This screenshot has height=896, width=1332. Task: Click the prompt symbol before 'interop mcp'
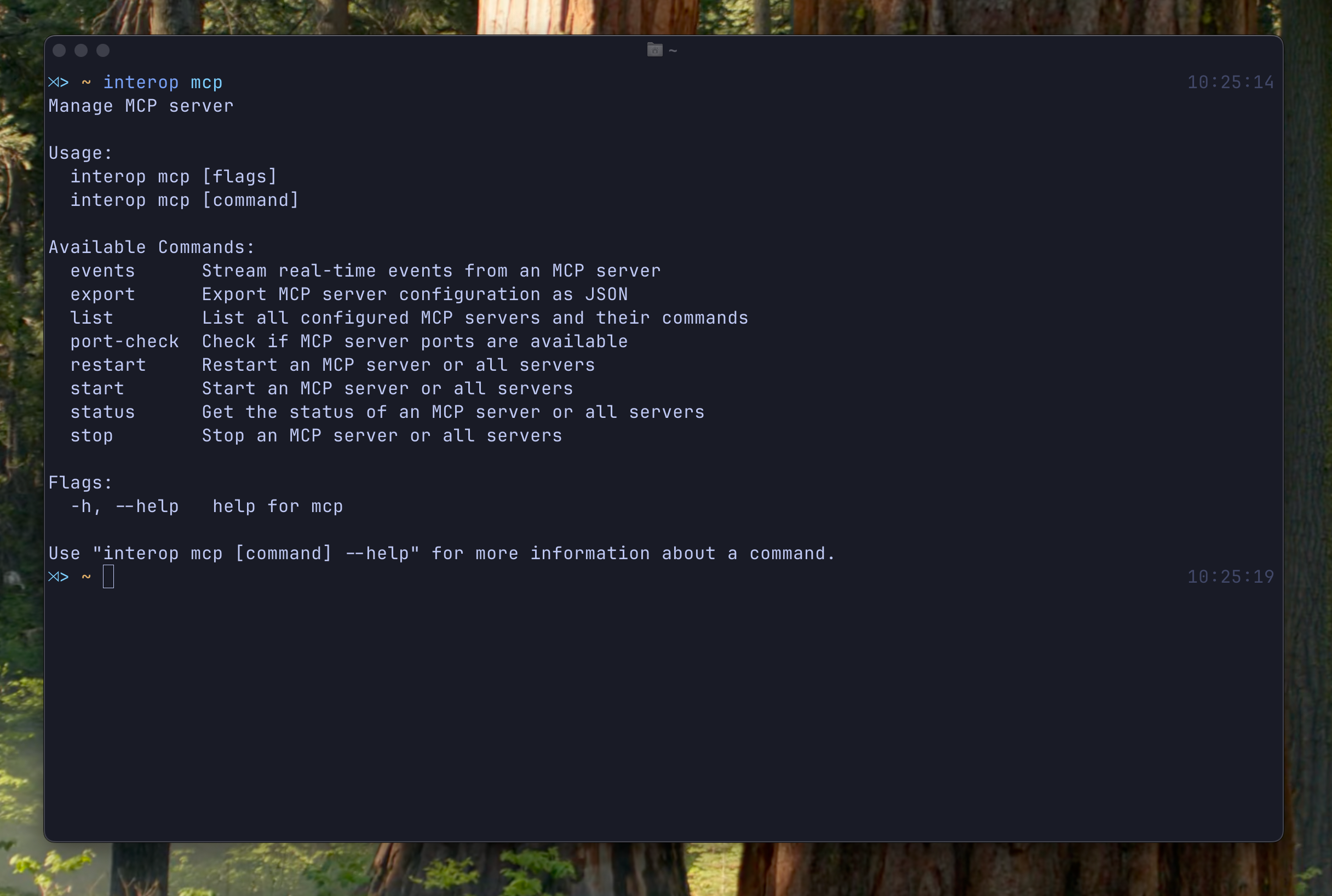(x=58, y=82)
